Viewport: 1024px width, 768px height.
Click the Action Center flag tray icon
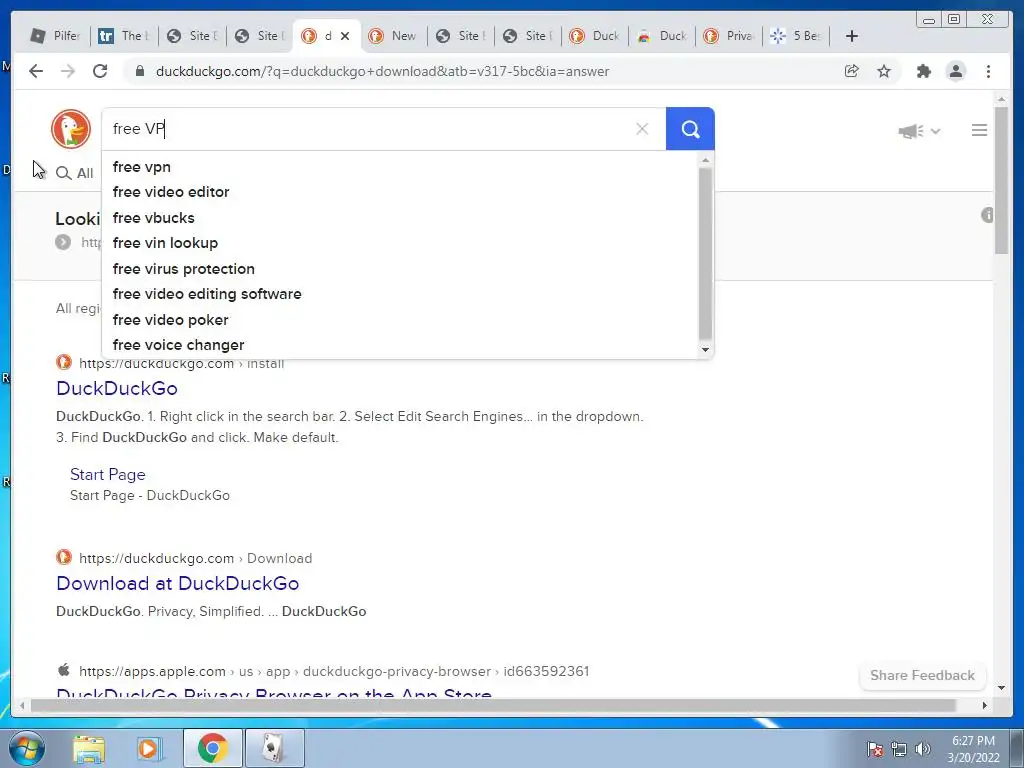coord(875,749)
